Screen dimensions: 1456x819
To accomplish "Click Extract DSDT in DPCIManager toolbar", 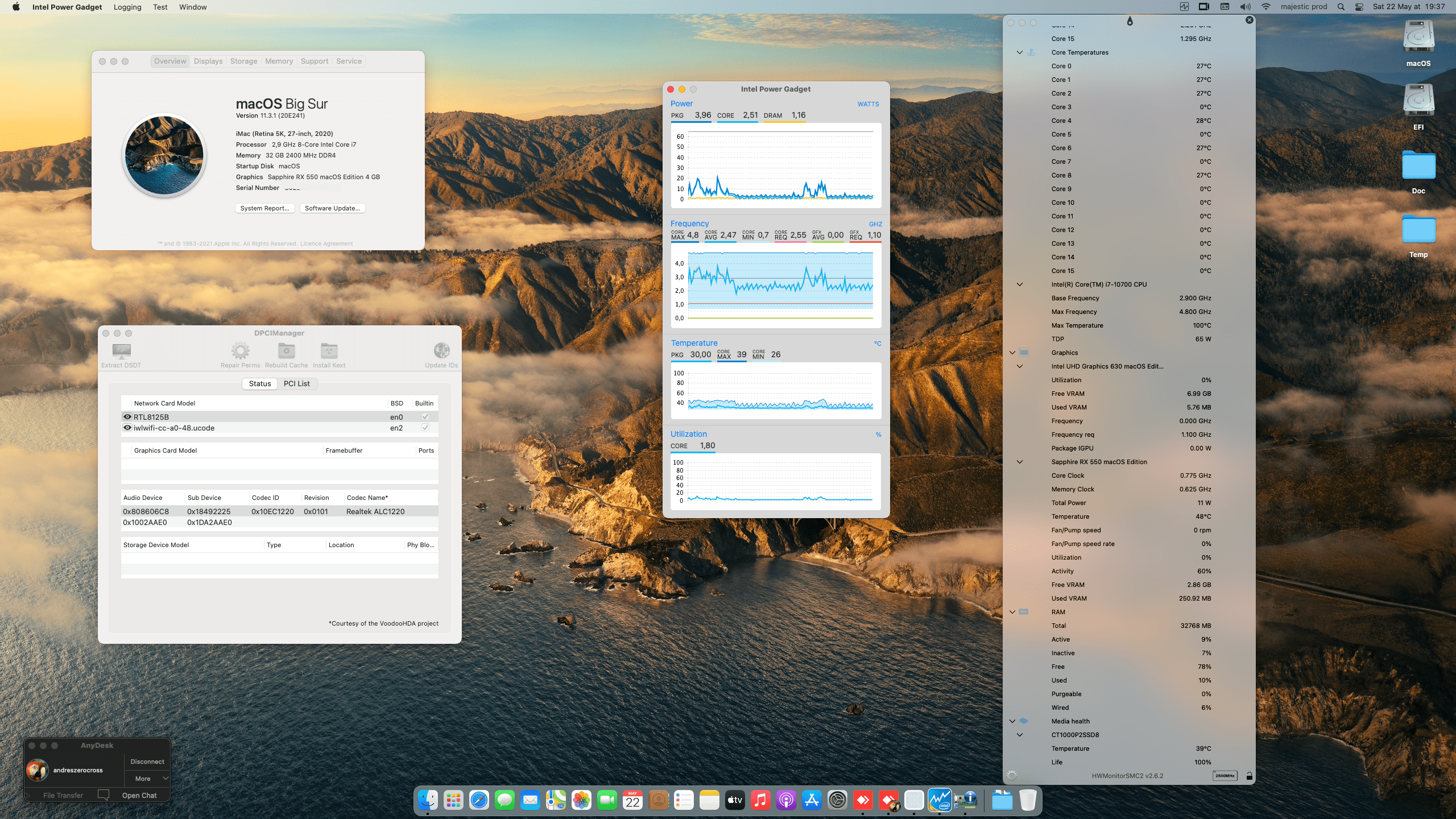I will pyautogui.click(x=121, y=355).
